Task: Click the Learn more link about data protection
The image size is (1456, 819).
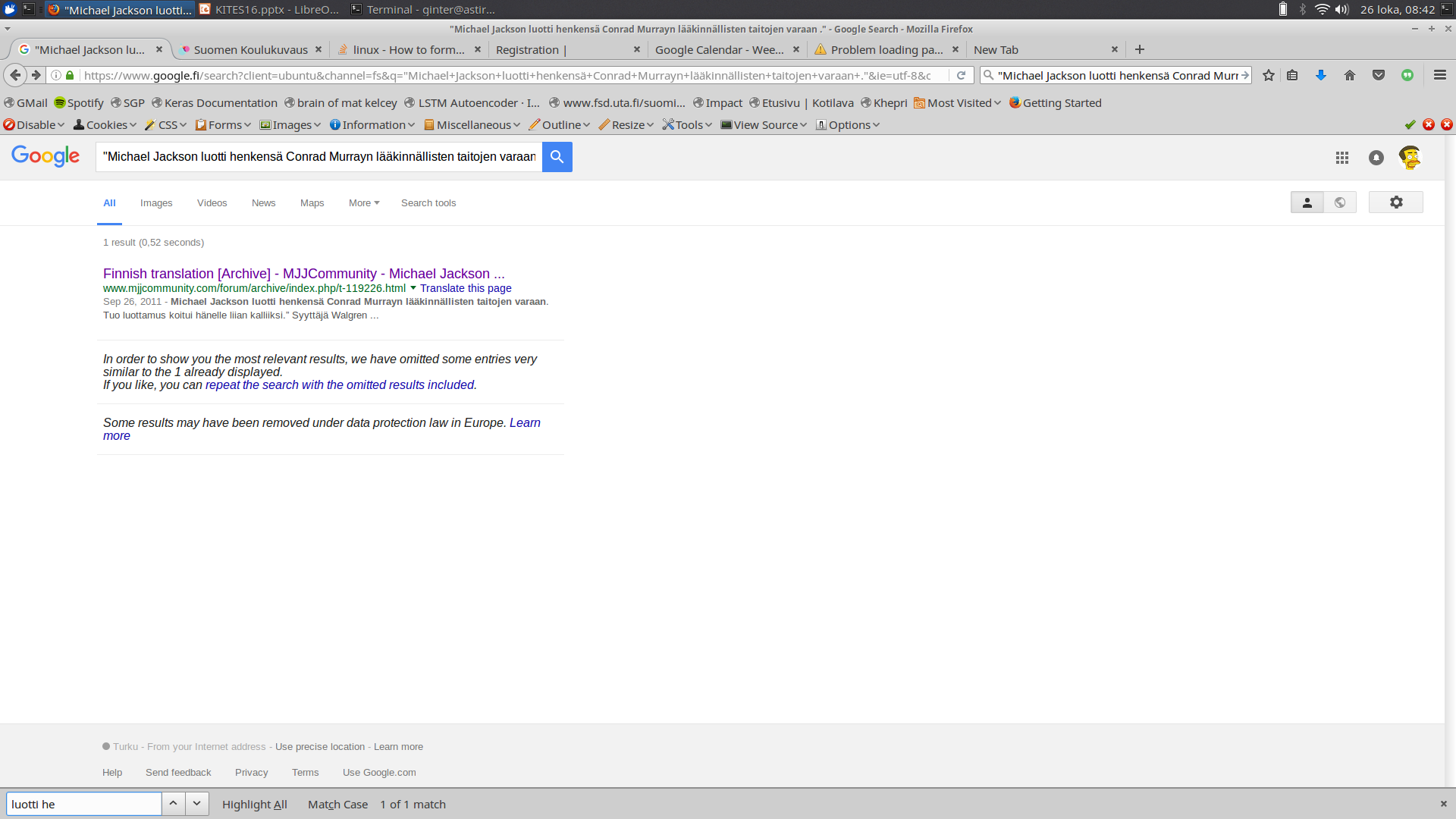Action: [x=525, y=422]
